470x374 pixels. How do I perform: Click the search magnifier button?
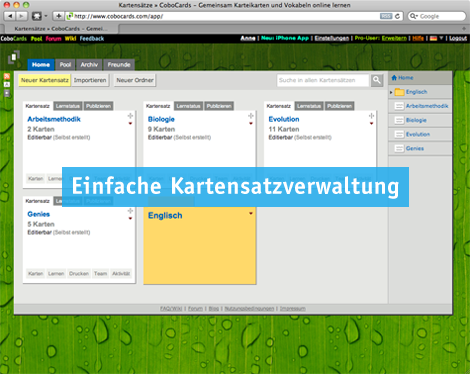tap(377, 80)
